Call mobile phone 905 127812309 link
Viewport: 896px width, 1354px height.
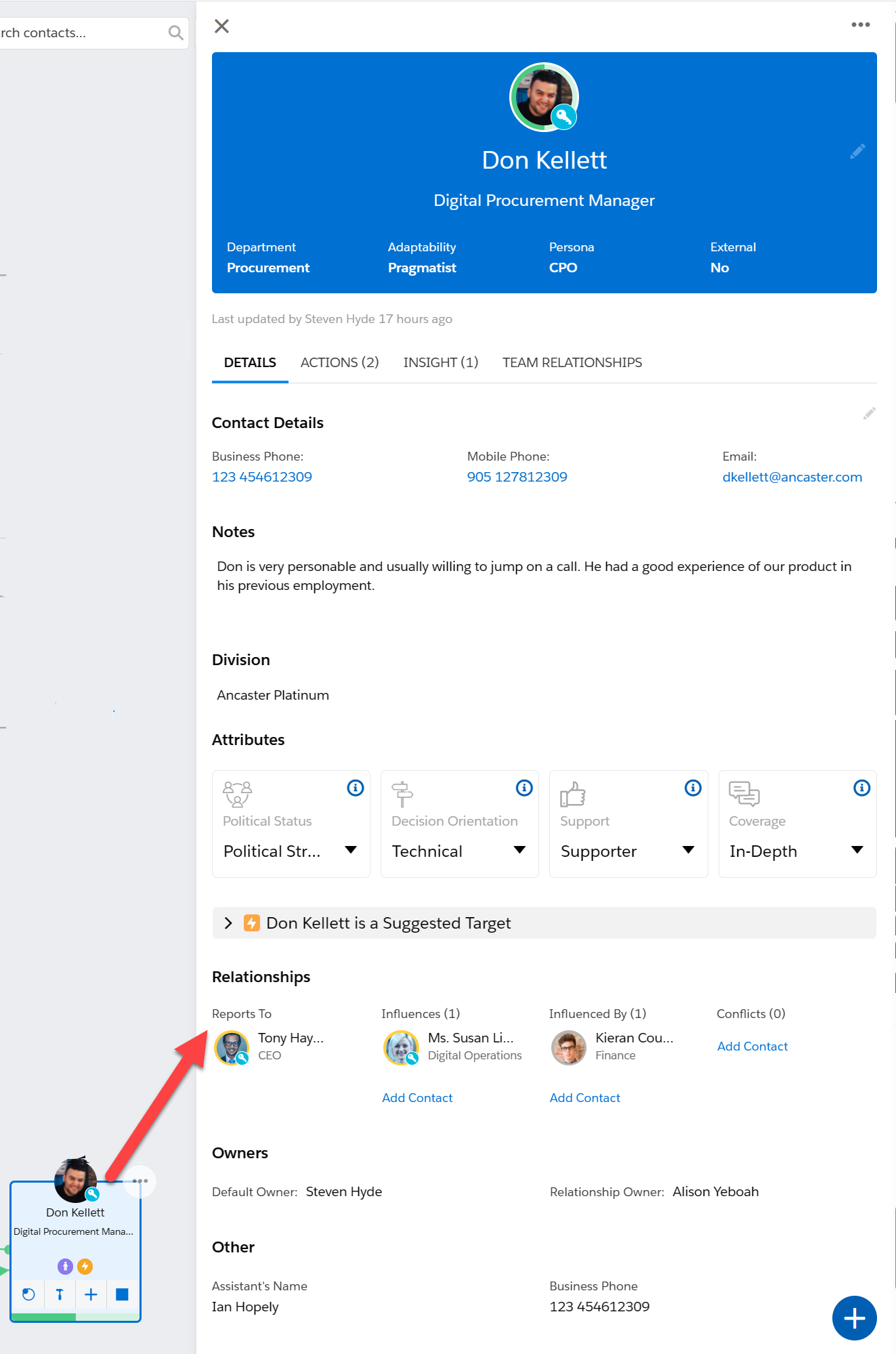[x=517, y=477]
